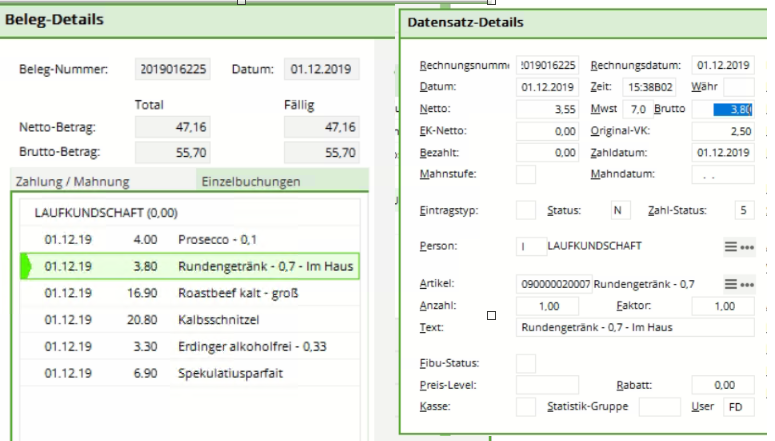The width and height of the screenshot is (775, 441).
Task: Click Datensatz-Details Datum field
Action: point(547,87)
